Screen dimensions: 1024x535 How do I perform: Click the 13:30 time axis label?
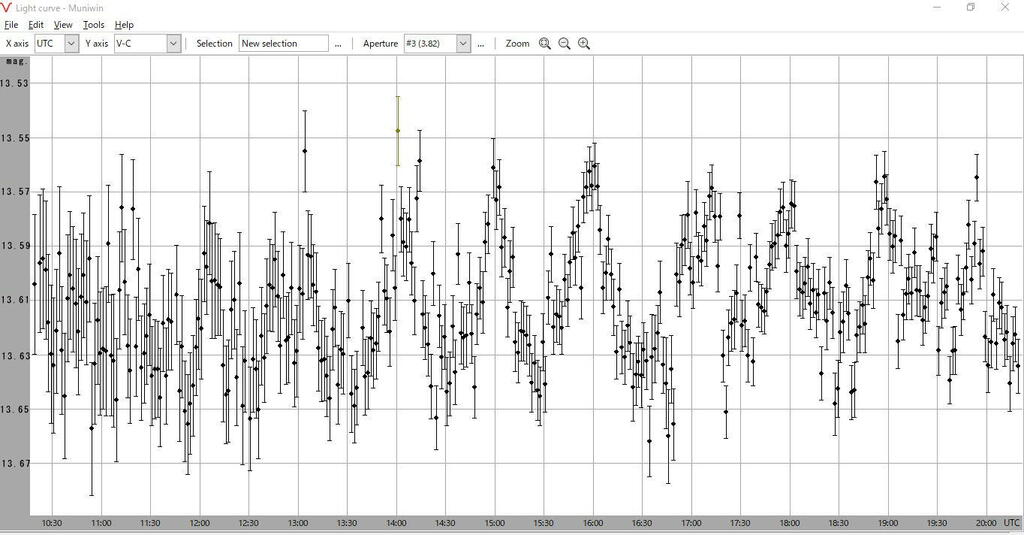pos(347,523)
